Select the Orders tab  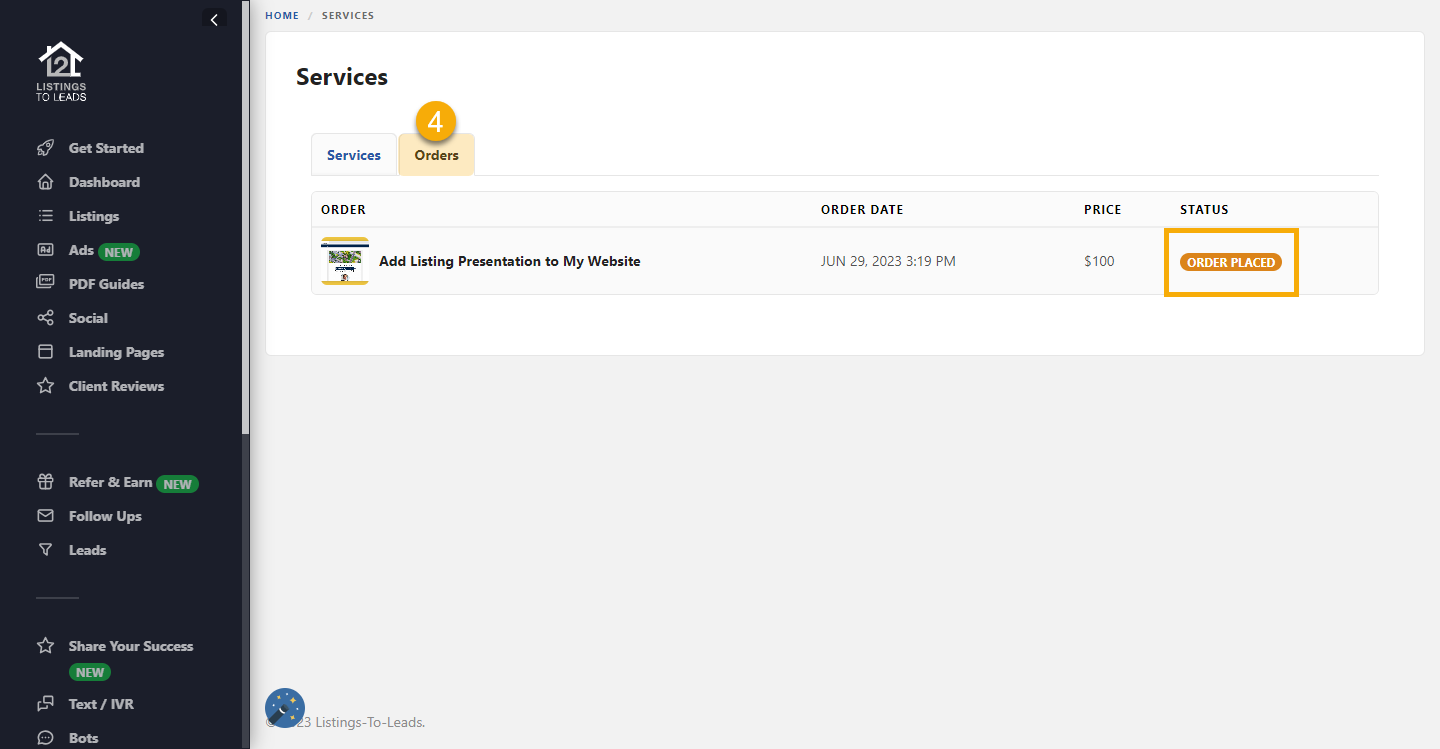[436, 155]
